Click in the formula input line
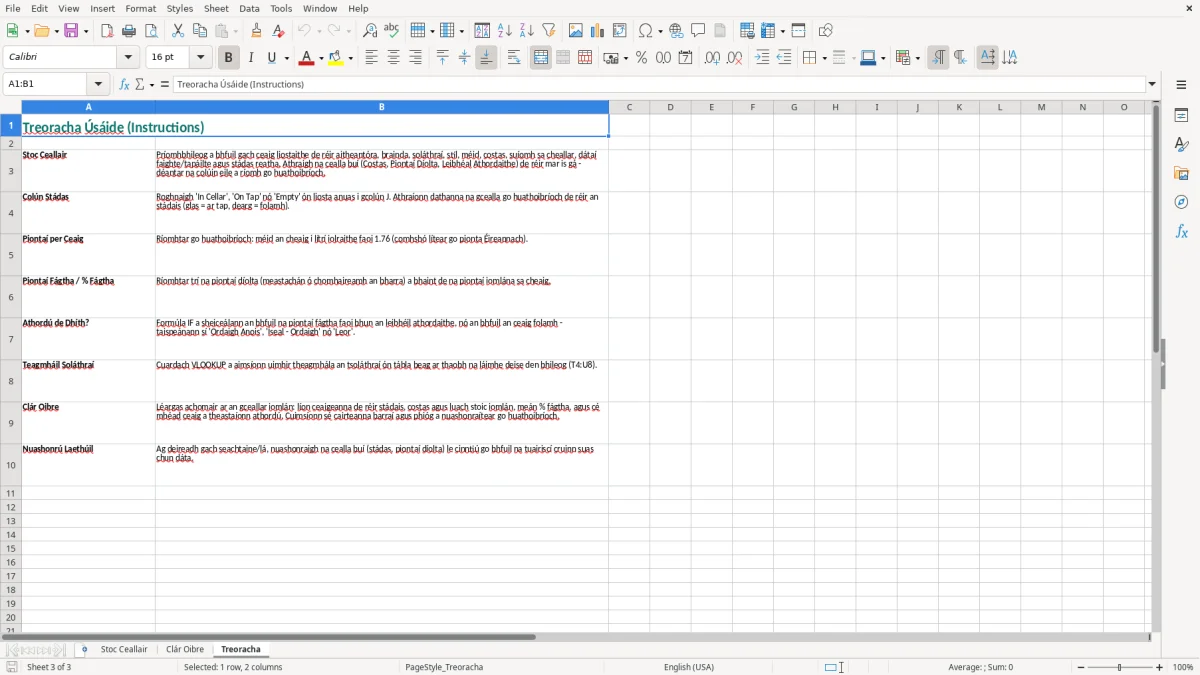Screen dimensions: 1200x675 click(x=659, y=84)
